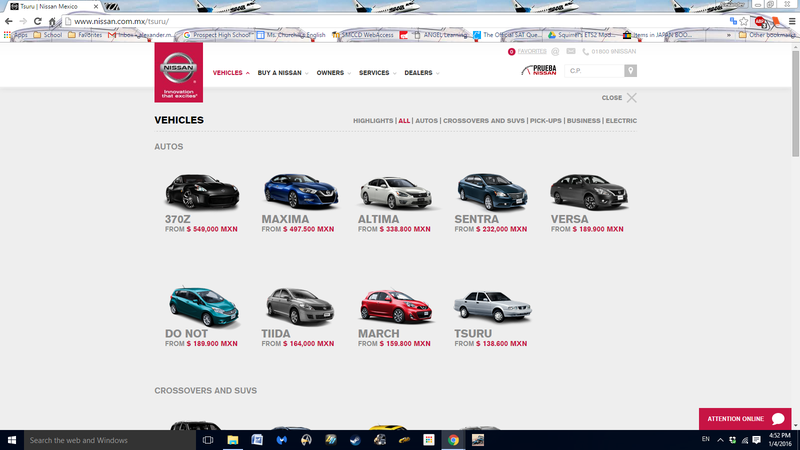Open the Prospect High School bookmark
The height and width of the screenshot is (450, 800).
pos(217,35)
